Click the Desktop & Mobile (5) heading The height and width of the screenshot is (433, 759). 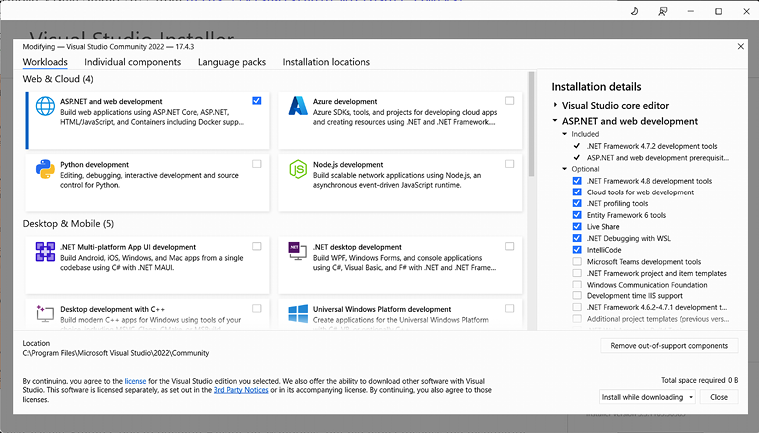68,224
